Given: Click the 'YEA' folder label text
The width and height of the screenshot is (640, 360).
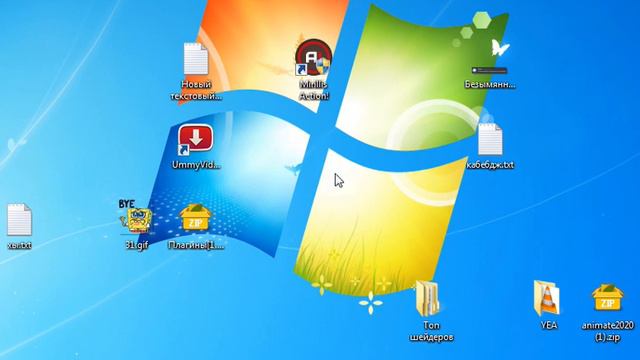Looking at the screenshot, I should (x=549, y=325).
